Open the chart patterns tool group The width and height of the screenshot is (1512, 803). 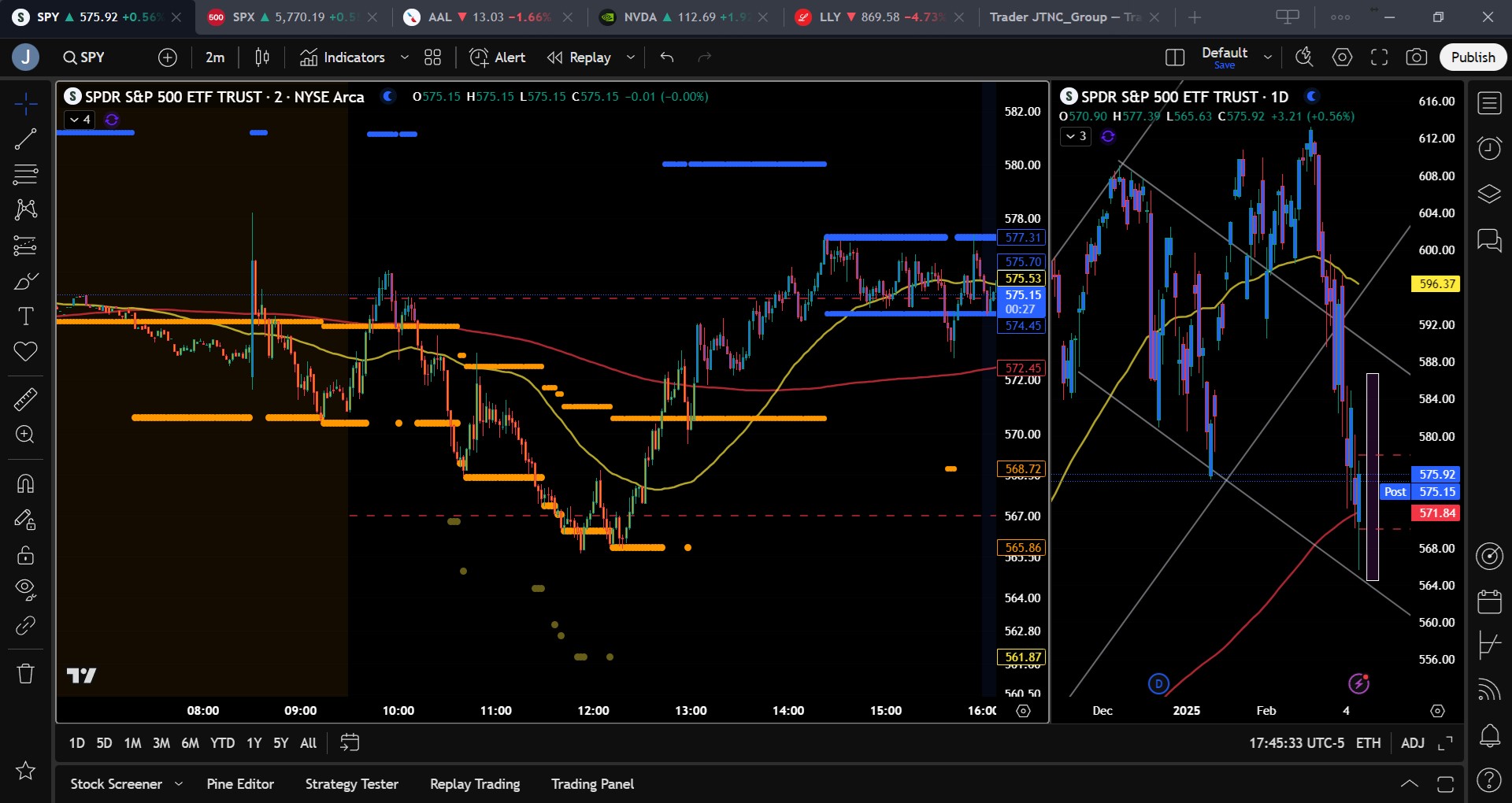25,209
